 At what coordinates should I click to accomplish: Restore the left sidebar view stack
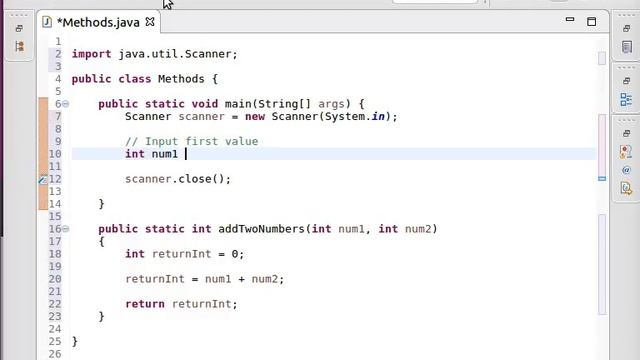click(19, 29)
